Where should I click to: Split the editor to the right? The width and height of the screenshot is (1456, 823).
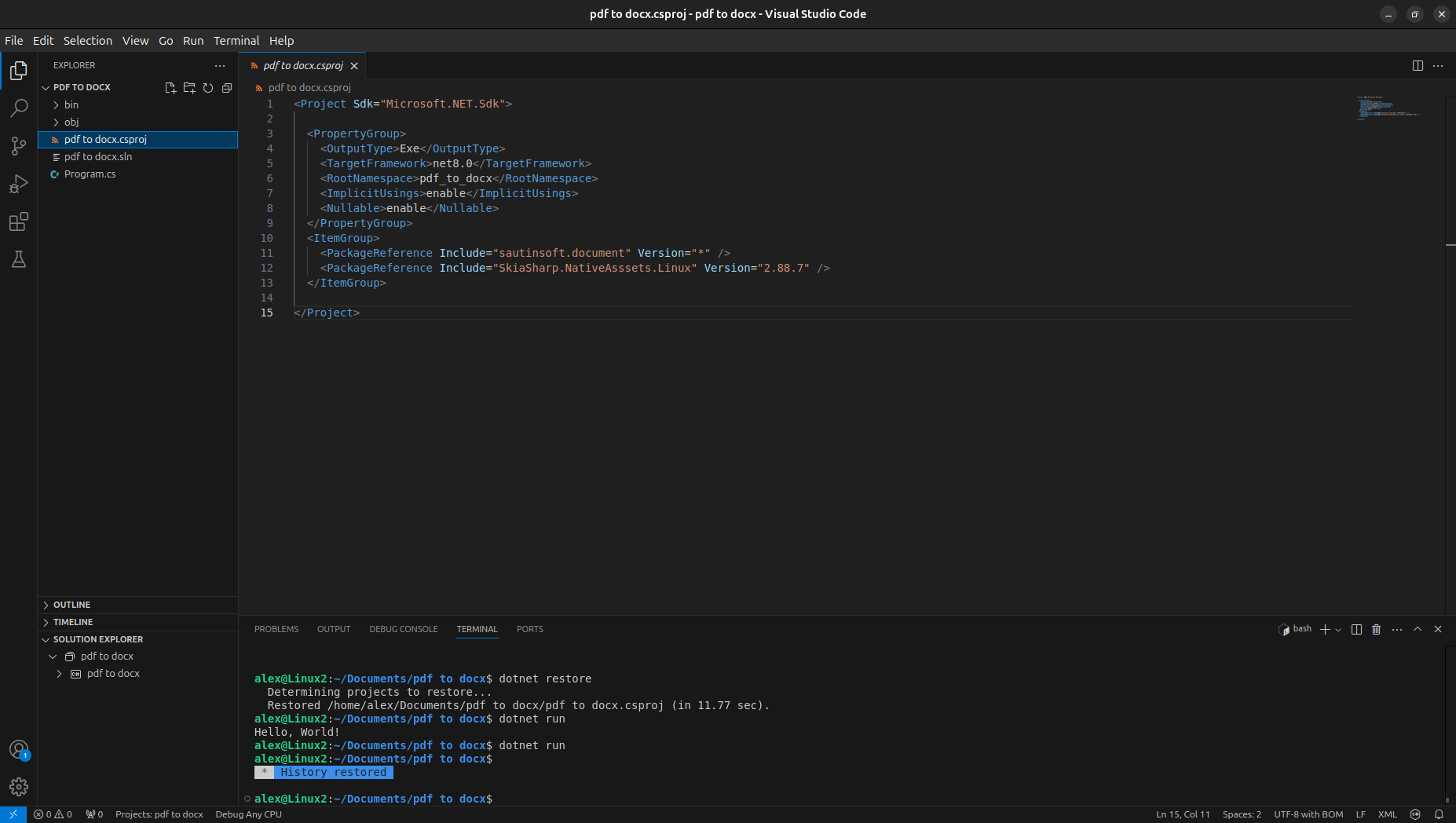[1418, 66]
